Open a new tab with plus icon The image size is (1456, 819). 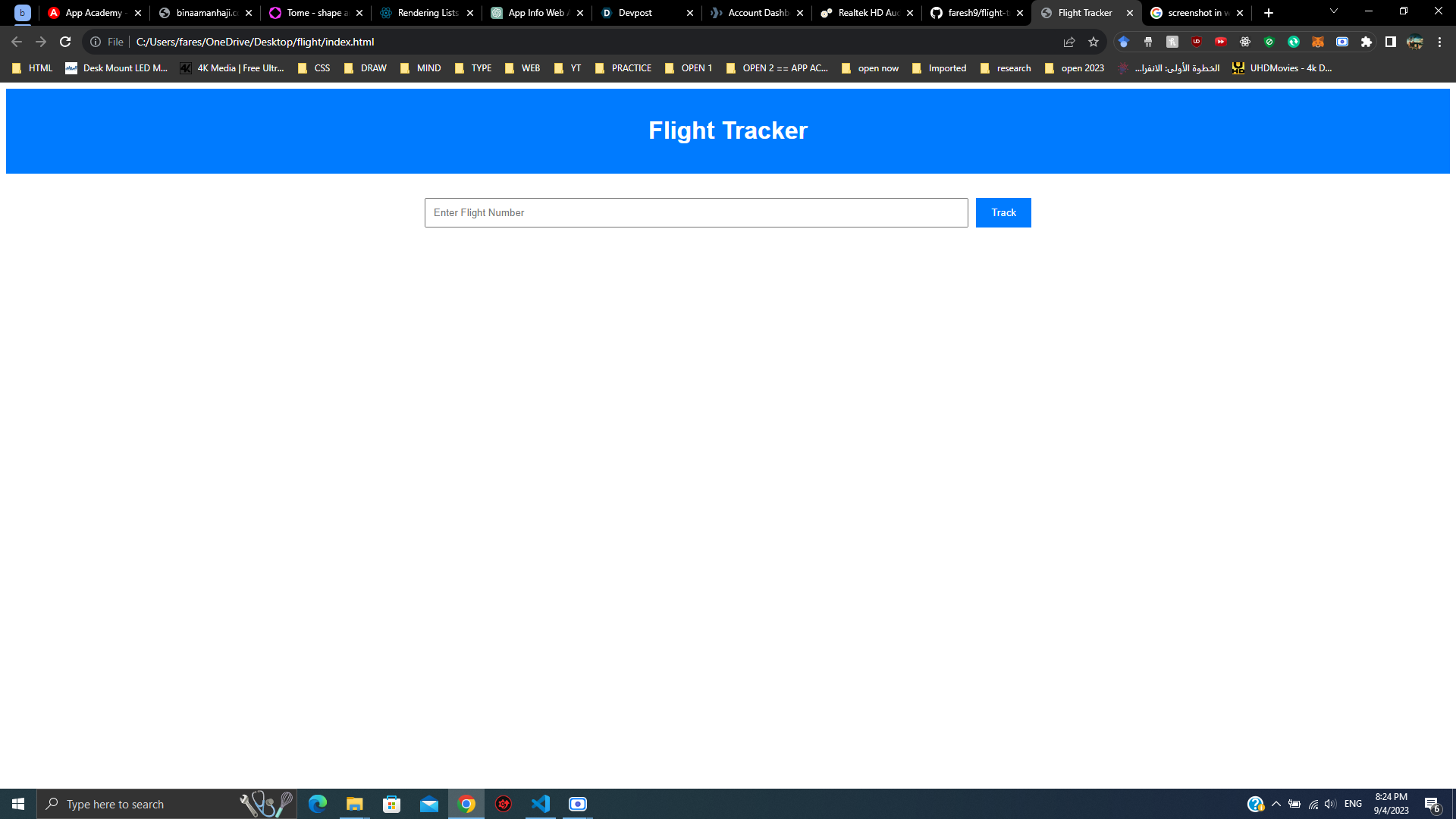click(1268, 13)
